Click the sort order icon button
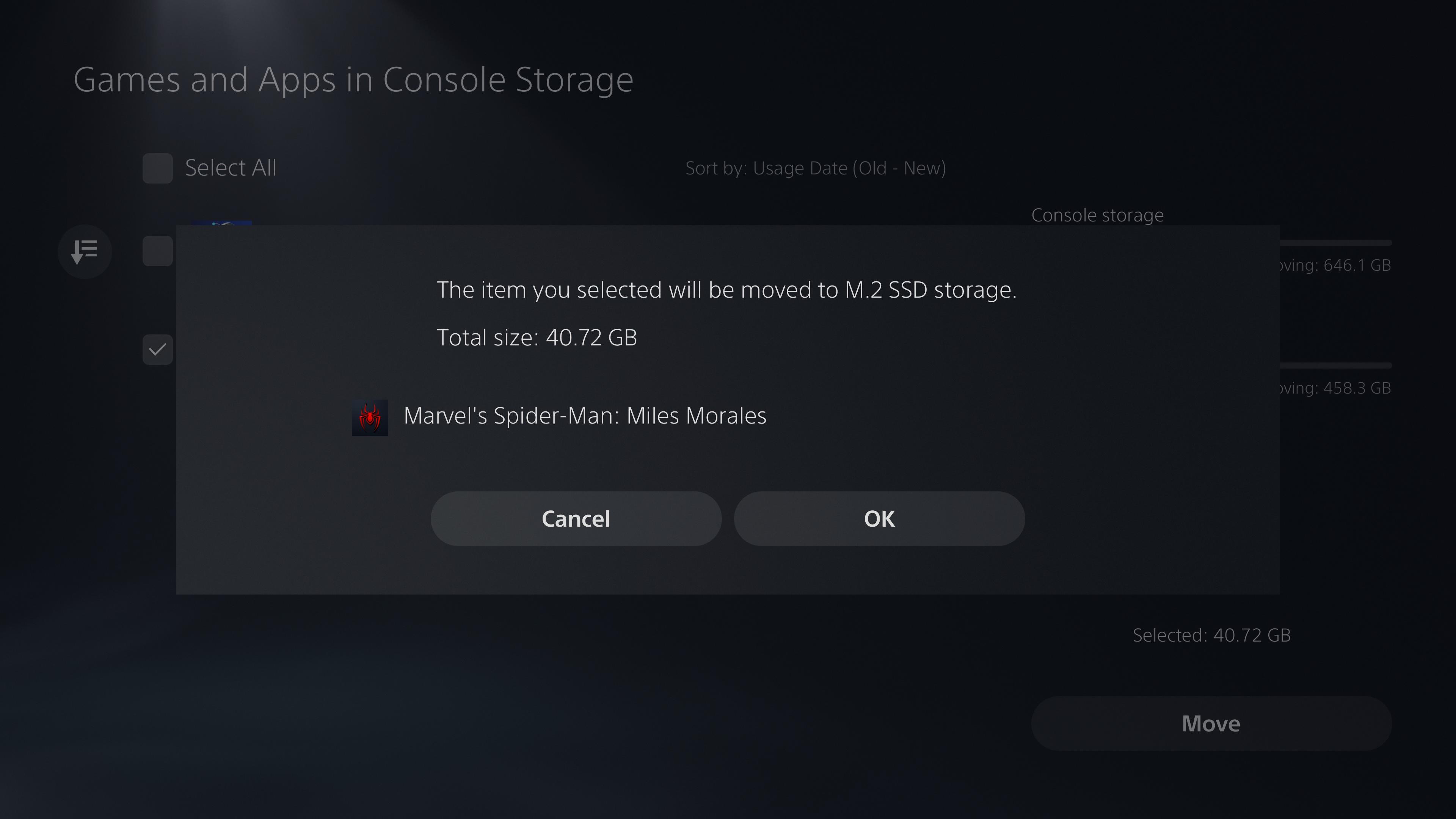Screen dimensions: 1456x819 click(85, 251)
